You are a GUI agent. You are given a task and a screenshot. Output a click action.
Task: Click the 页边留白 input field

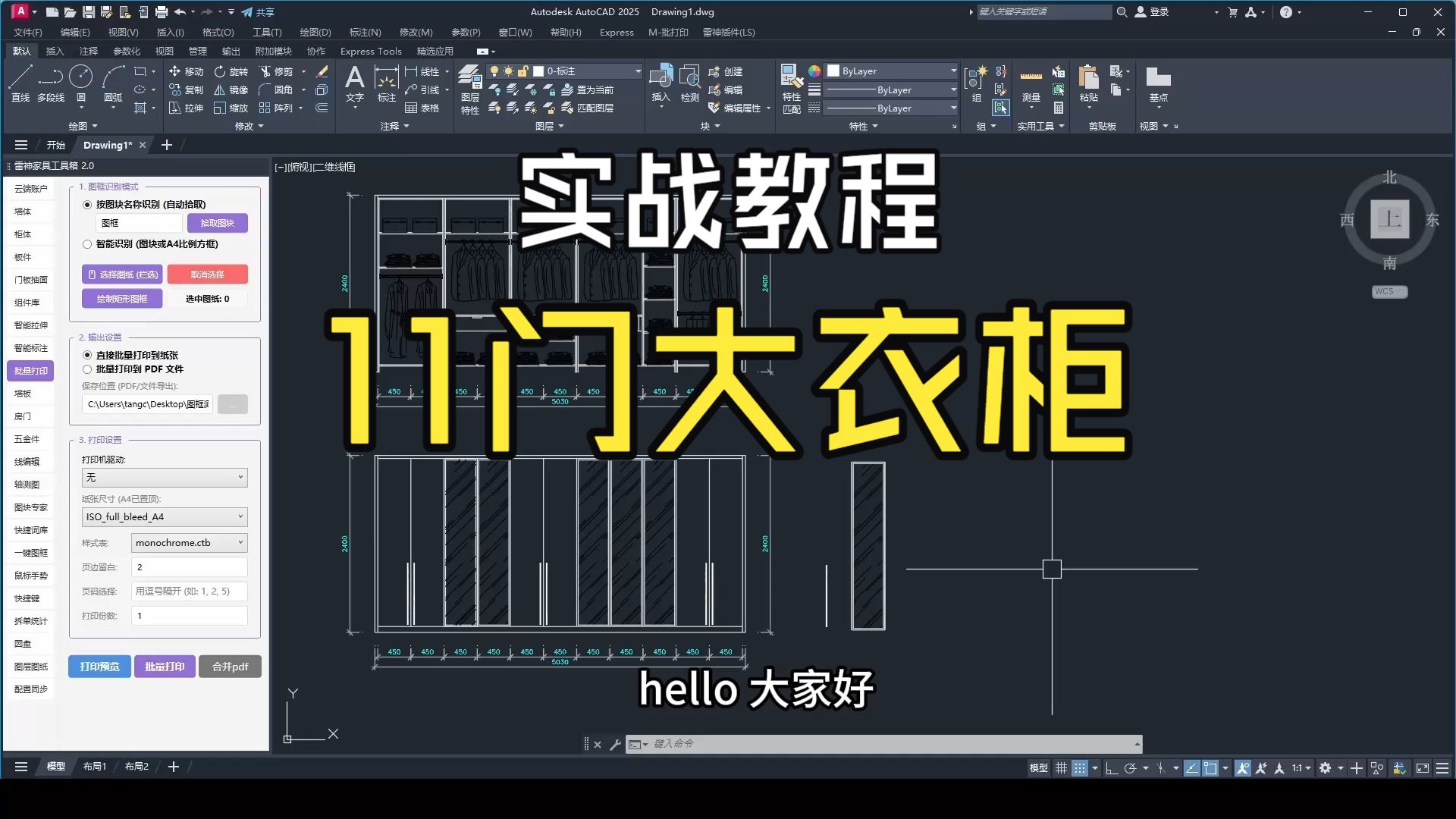190,567
